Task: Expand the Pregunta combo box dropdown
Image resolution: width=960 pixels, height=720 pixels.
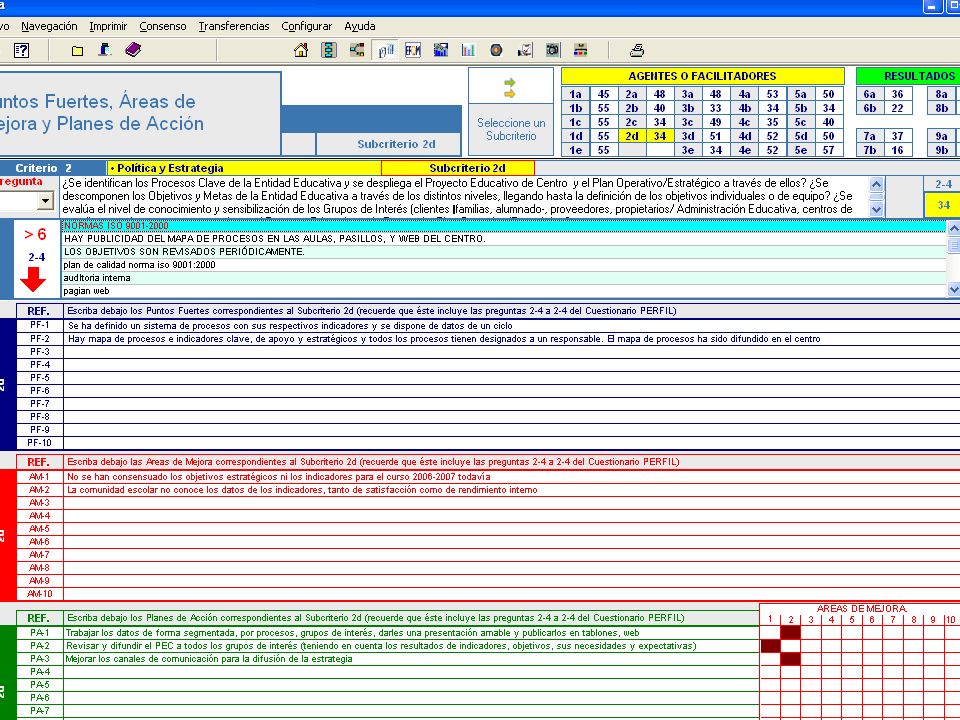Action: [45, 201]
